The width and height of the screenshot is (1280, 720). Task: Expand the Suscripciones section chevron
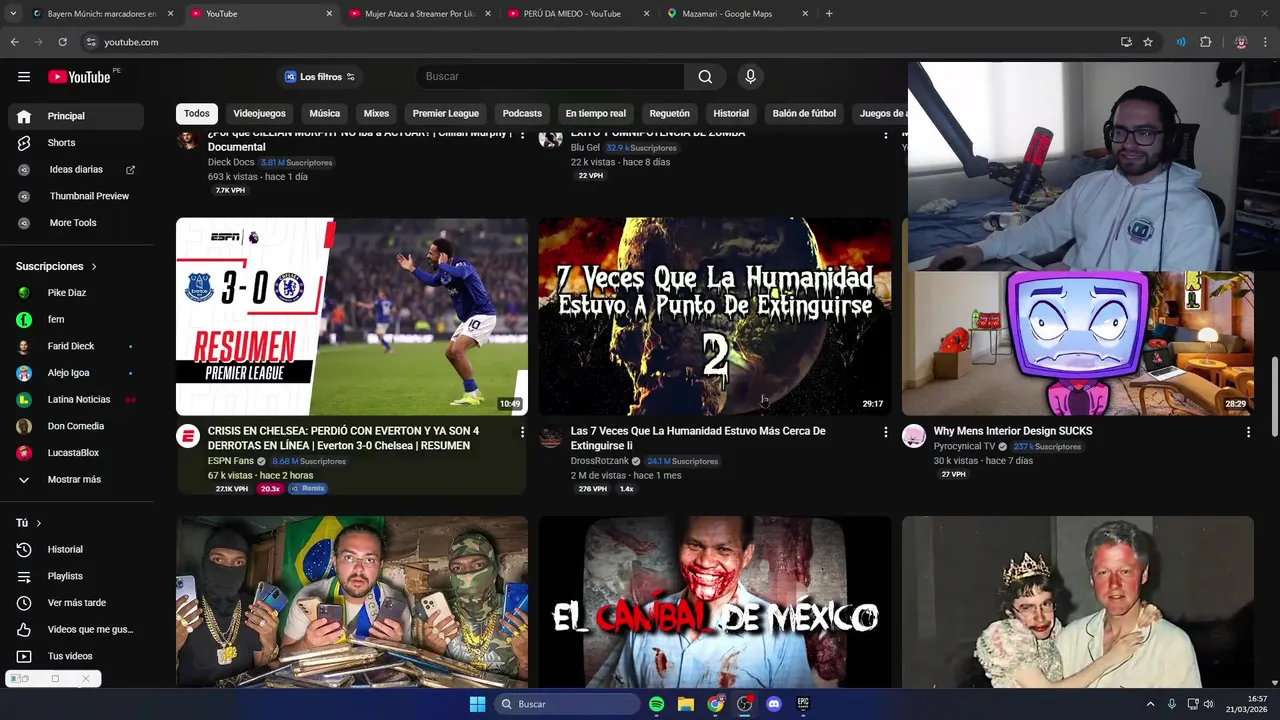pyautogui.click(x=94, y=267)
